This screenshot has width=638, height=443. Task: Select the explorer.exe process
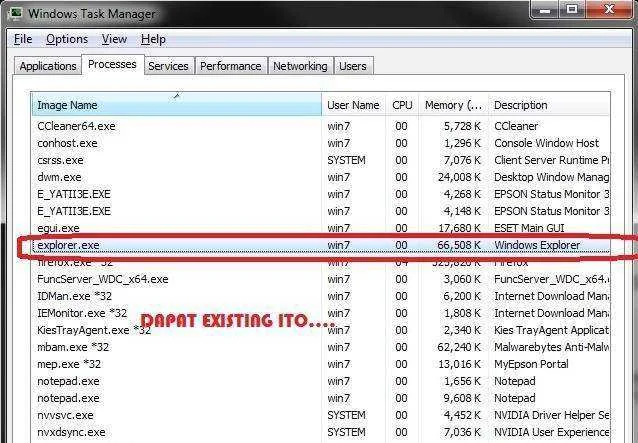click(321, 245)
